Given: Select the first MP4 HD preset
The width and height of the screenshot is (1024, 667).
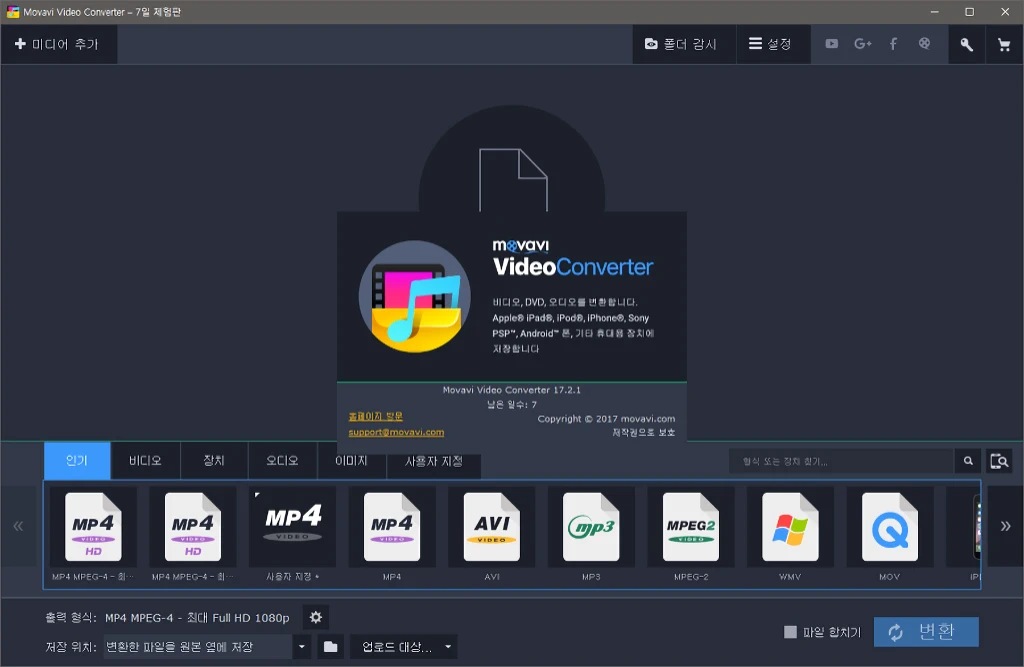Looking at the screenshot, I should pos(93,534).
